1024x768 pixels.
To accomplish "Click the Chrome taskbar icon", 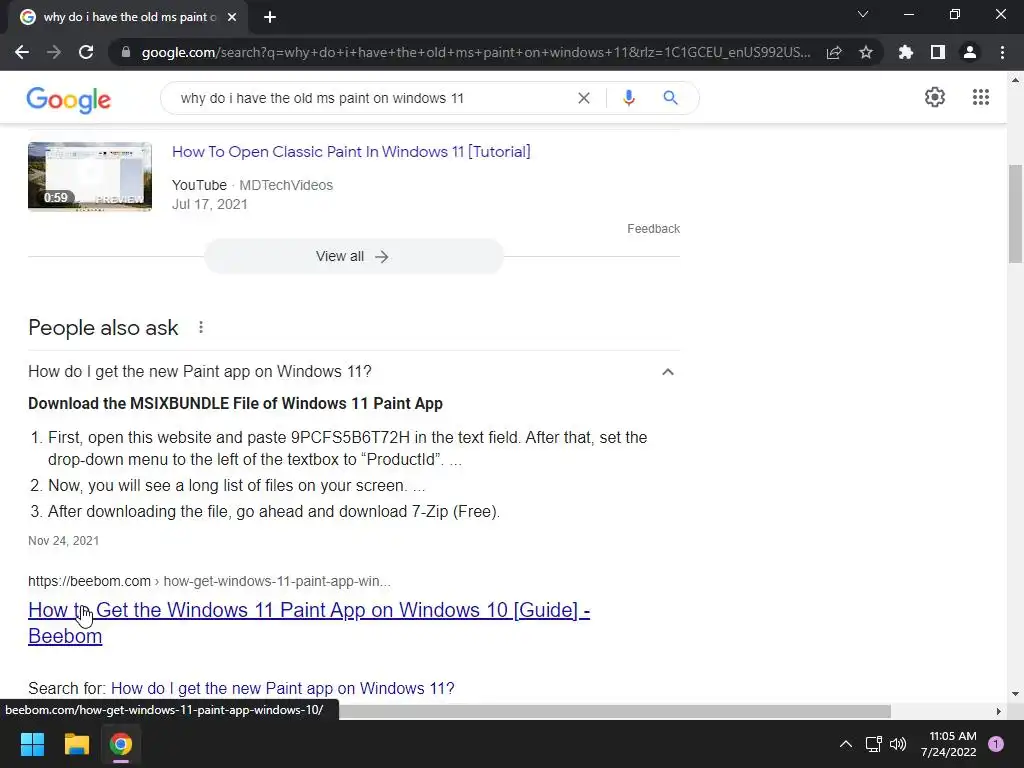I will (121, 744).
